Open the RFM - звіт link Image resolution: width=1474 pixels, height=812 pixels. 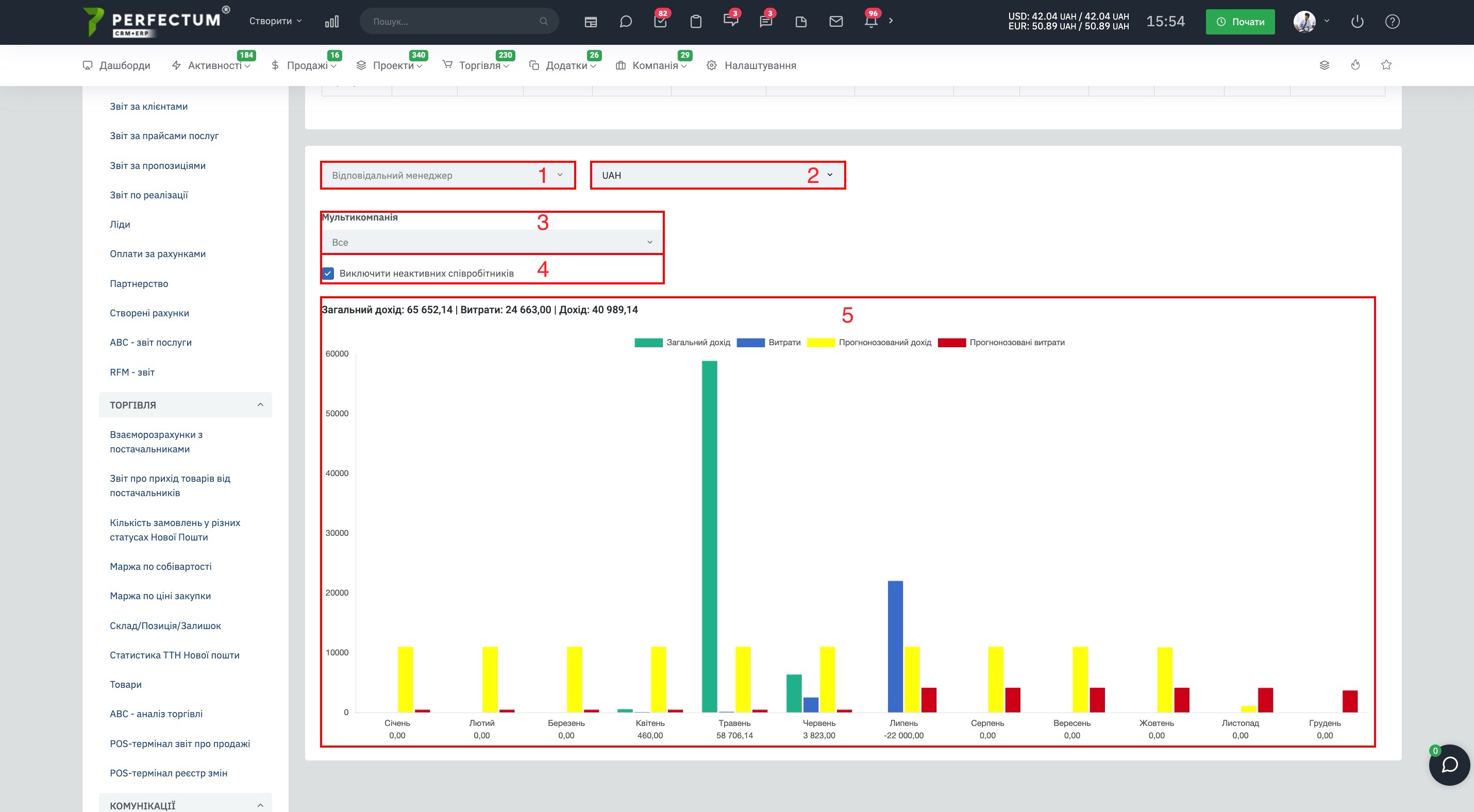coord(132,373)
